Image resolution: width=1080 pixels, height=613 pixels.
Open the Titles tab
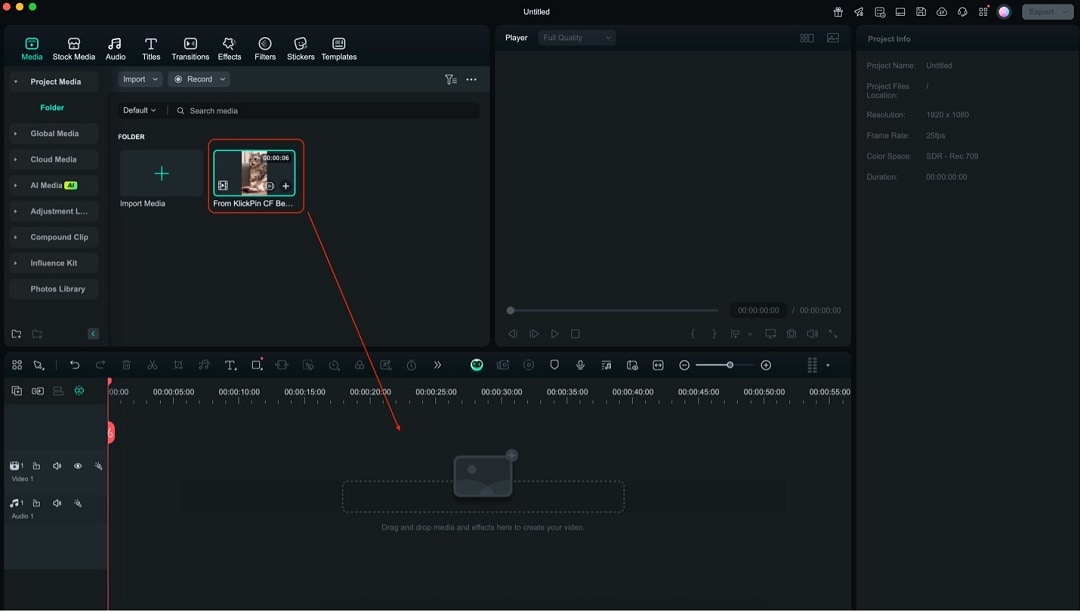[x=151, y=49]
